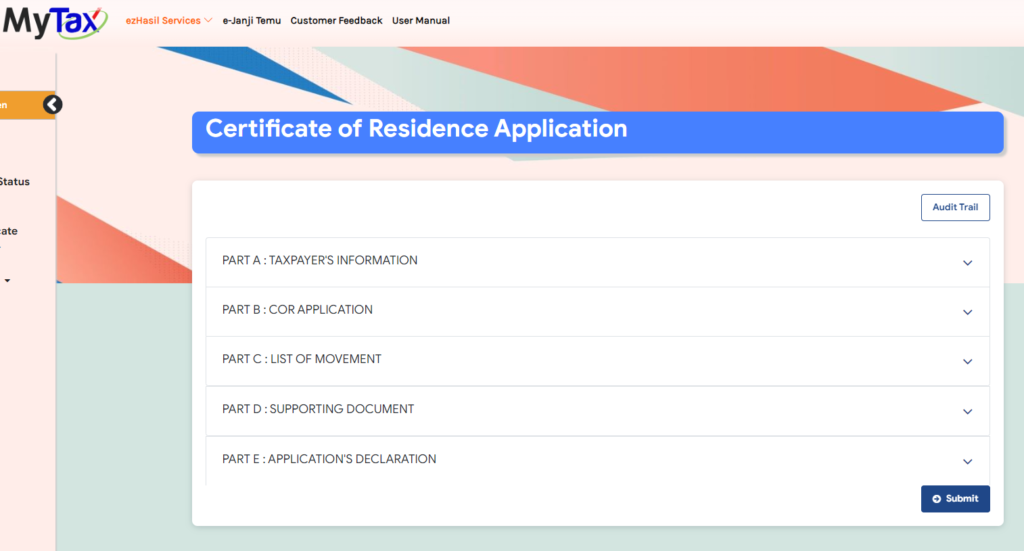Click the Audit Trail button
The height and width of the screenshot is (551, 1024).
click(x=955, y=207)
